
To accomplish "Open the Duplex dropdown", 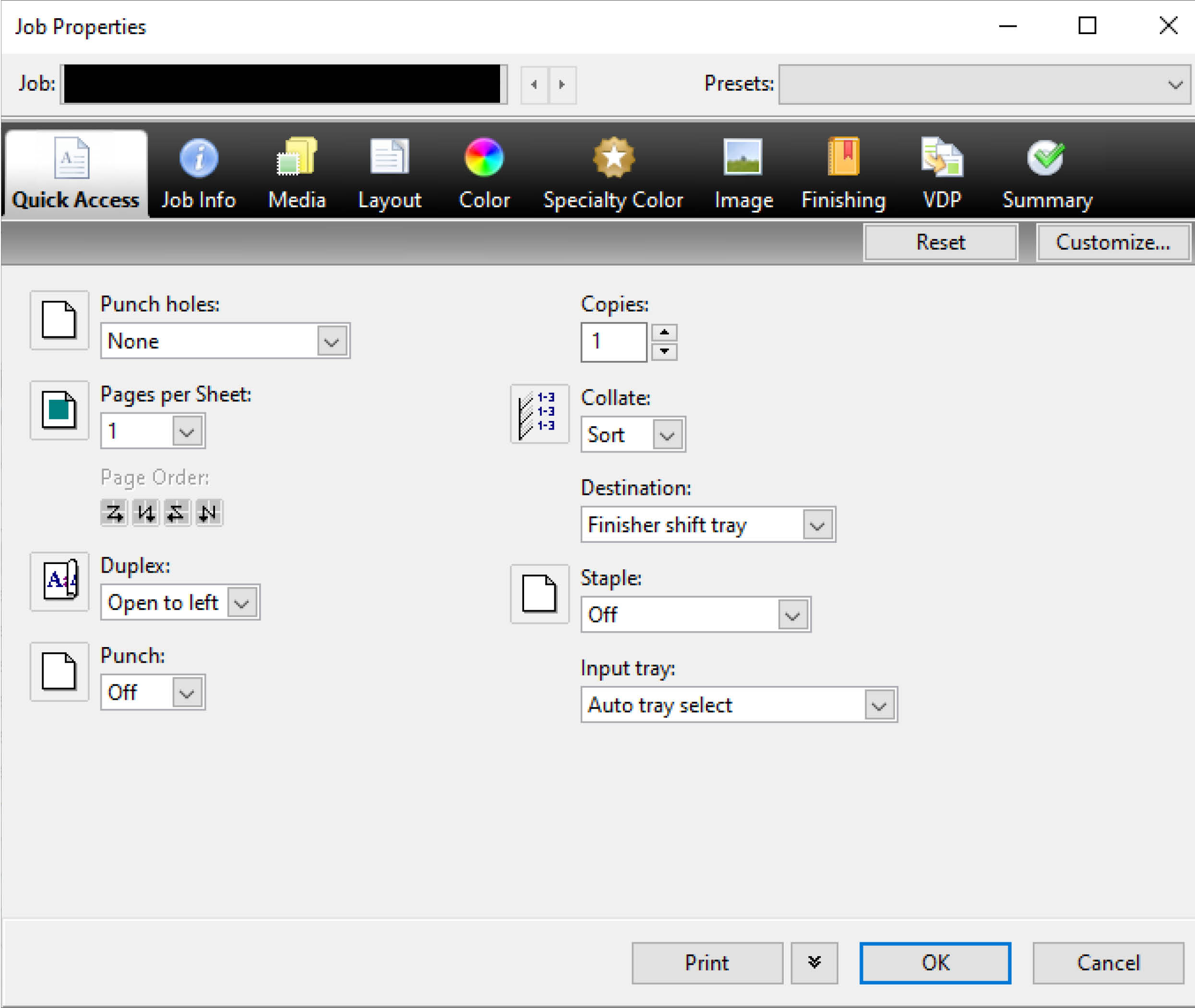I will pyautogui.click(x=180, y=602).
